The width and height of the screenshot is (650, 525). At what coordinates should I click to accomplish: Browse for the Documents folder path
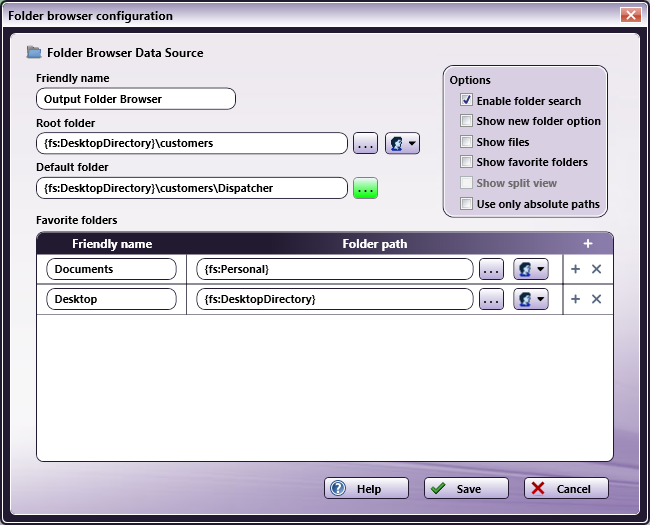(491, 270)
